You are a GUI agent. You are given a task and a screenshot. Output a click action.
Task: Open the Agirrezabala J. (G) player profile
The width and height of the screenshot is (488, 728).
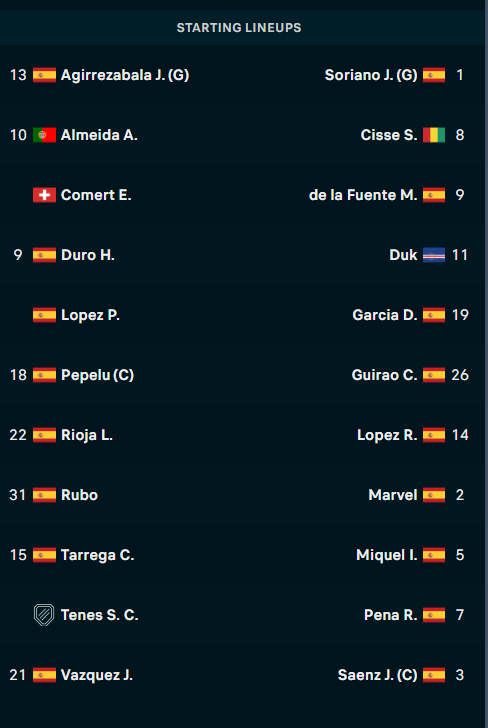125,75
